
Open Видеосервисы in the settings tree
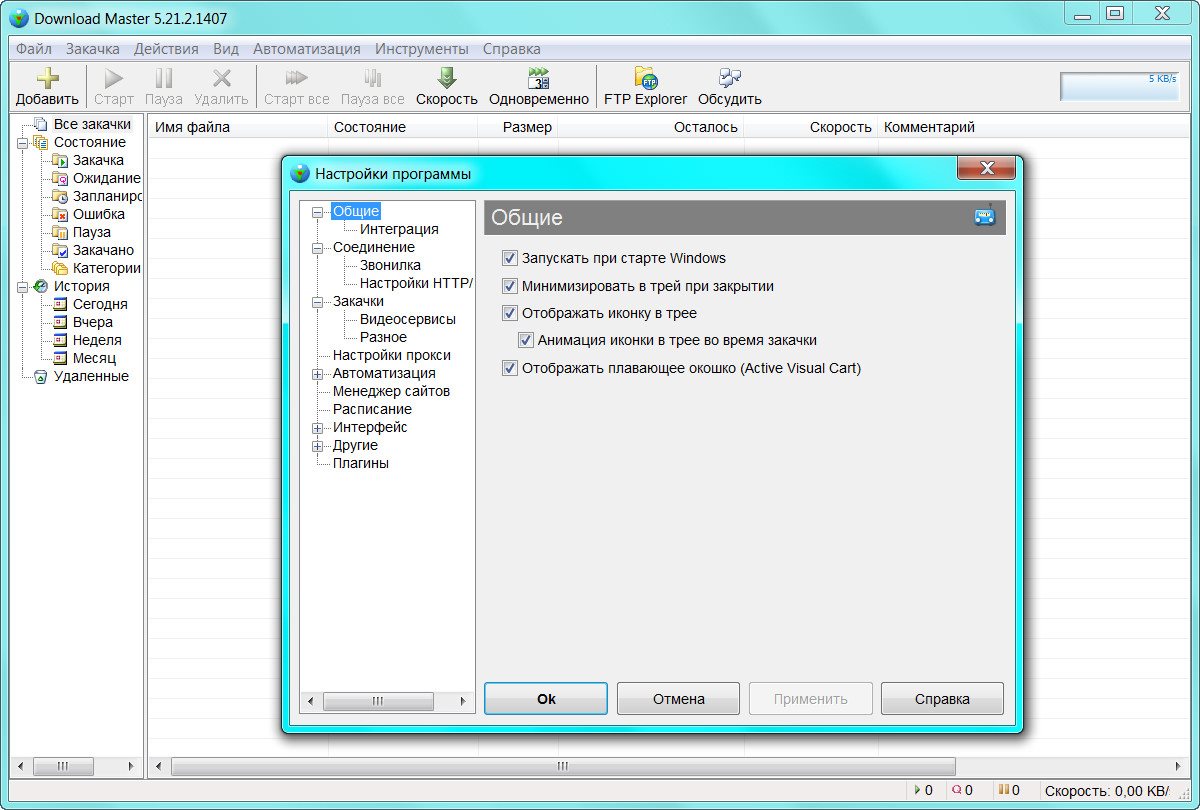pos(408,319)
